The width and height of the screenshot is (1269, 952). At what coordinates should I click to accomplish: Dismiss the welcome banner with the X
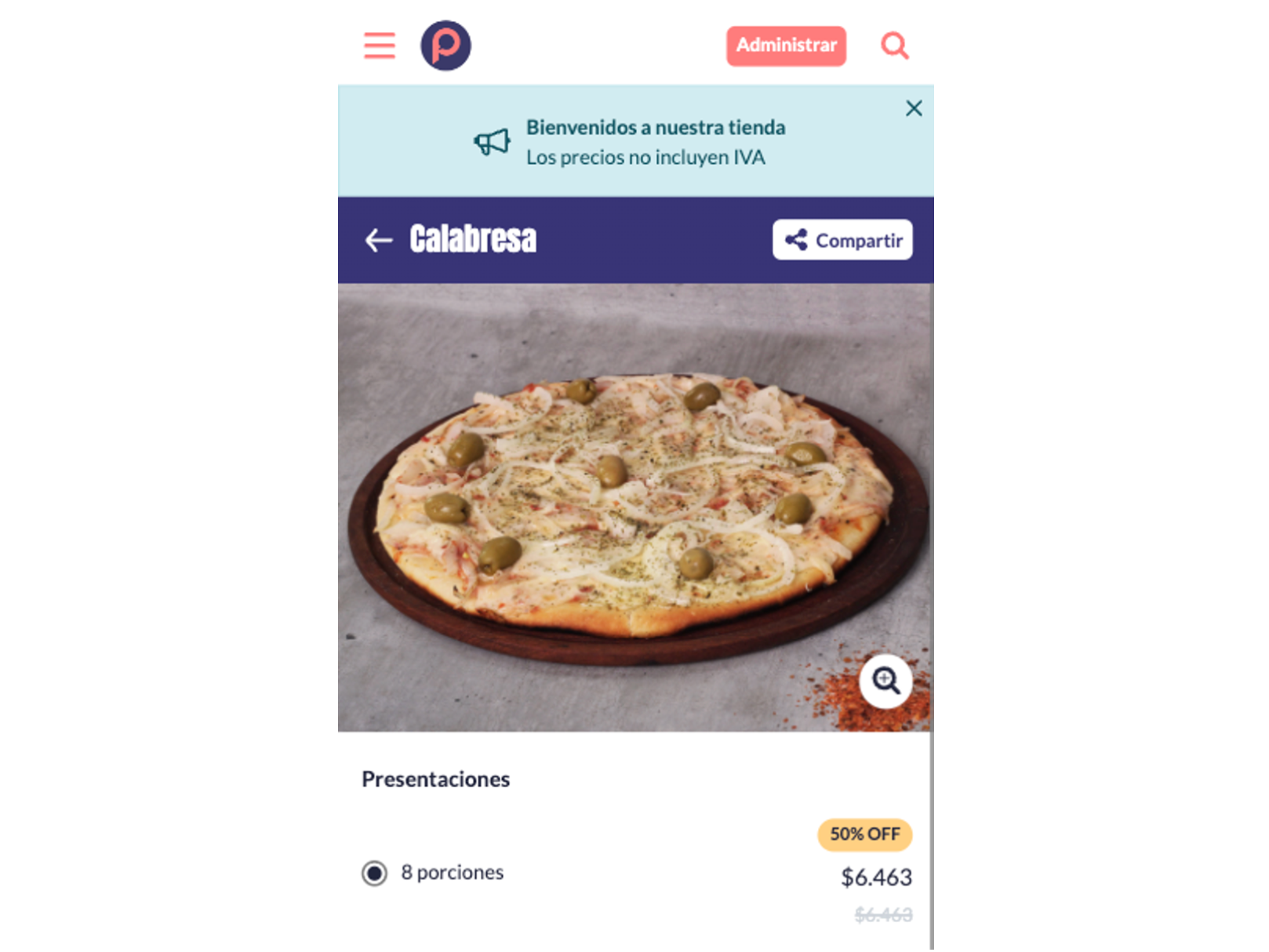pos(914,108)
